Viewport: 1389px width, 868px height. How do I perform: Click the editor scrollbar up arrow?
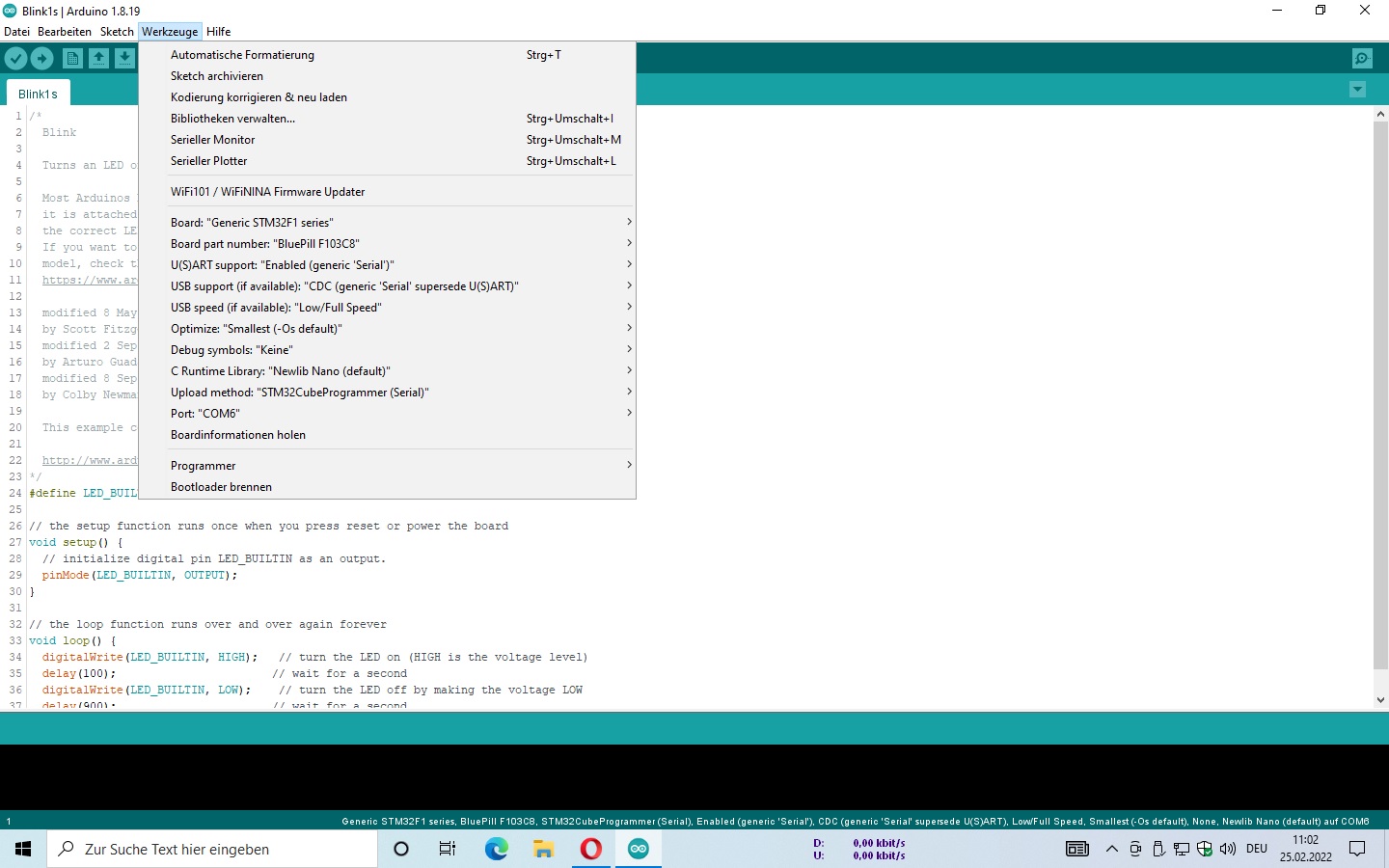[1380, 114]
